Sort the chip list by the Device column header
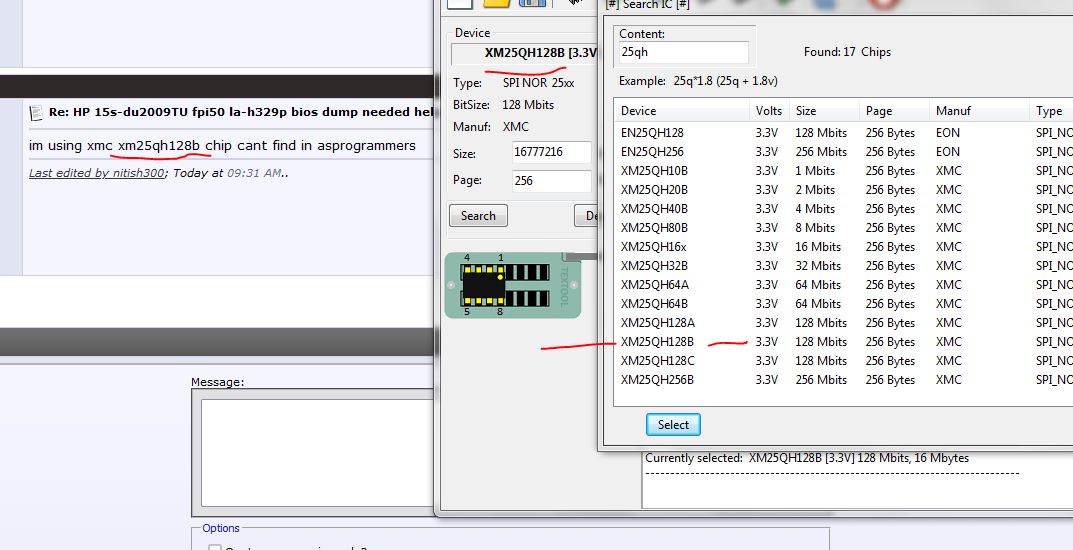Image resolution: width=1073 pixels, height=550 pixels. coord(682,111)
